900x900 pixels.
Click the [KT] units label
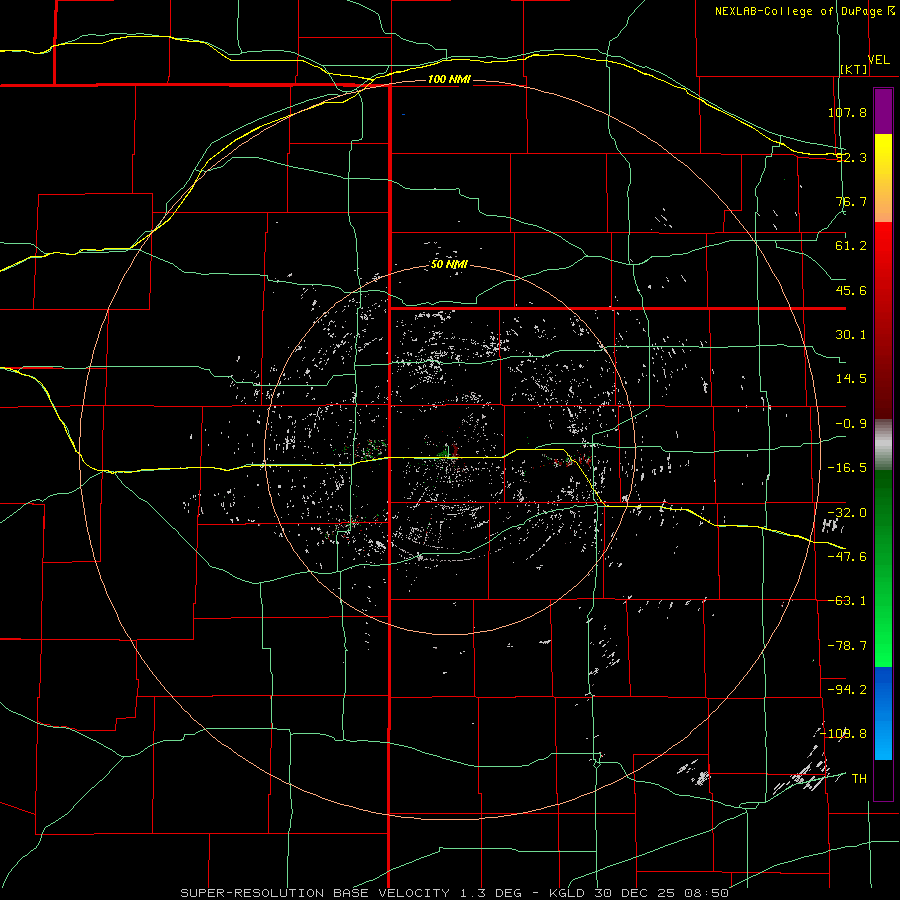coord(854,69)
